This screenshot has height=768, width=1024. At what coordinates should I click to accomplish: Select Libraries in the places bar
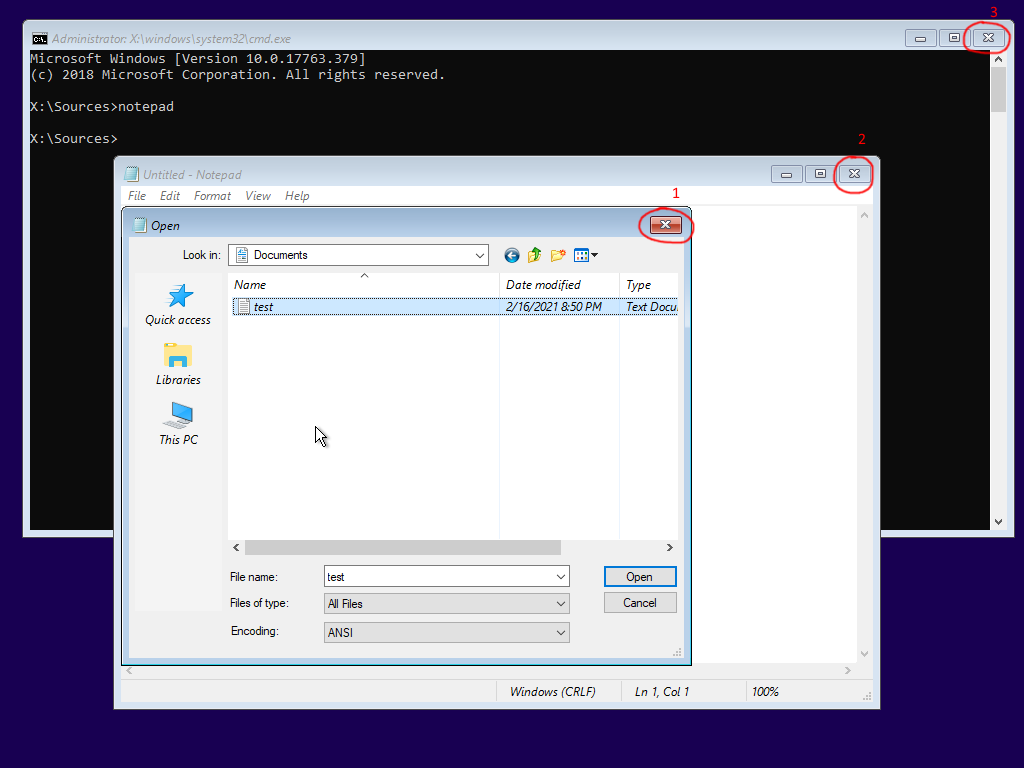[178, 364]
